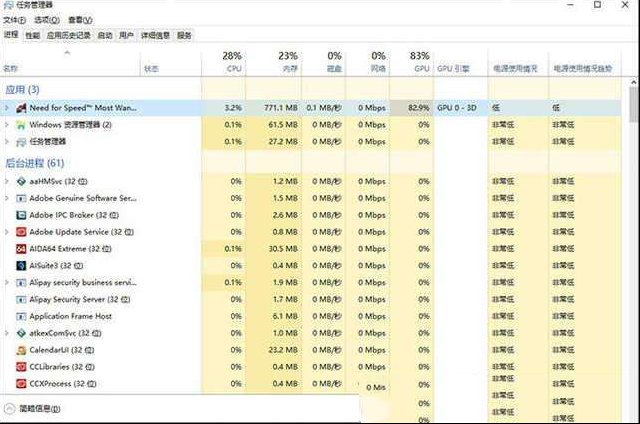Click the Adobe Update Service icon
The image size is (640, 424).
tap(21, 232)
